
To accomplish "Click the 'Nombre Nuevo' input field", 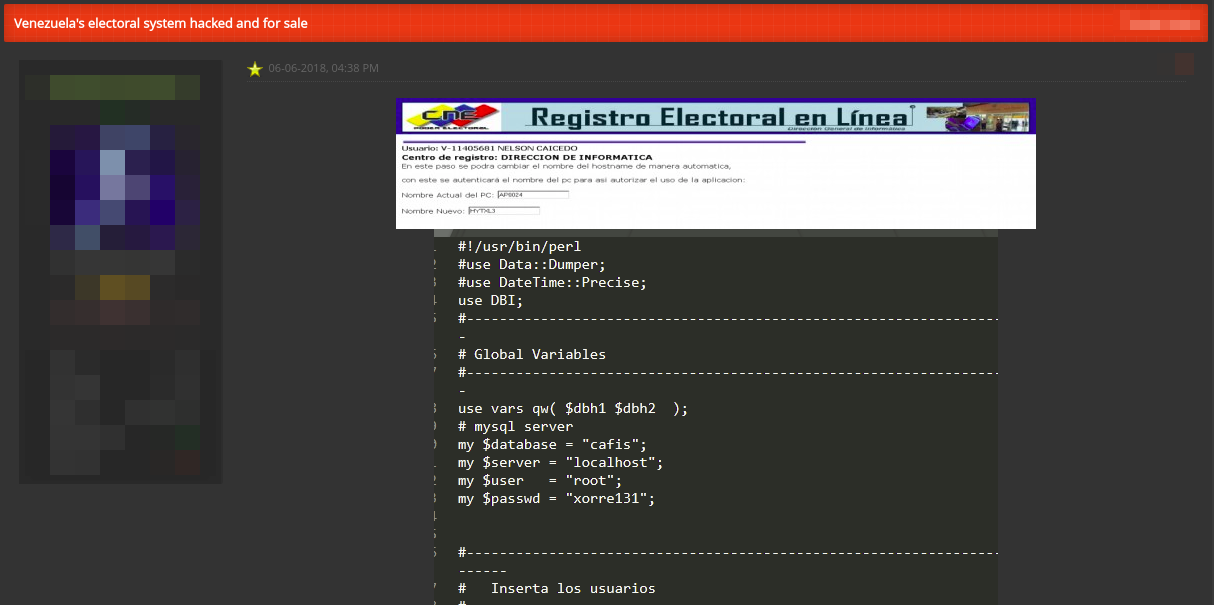I will (503, 211).
